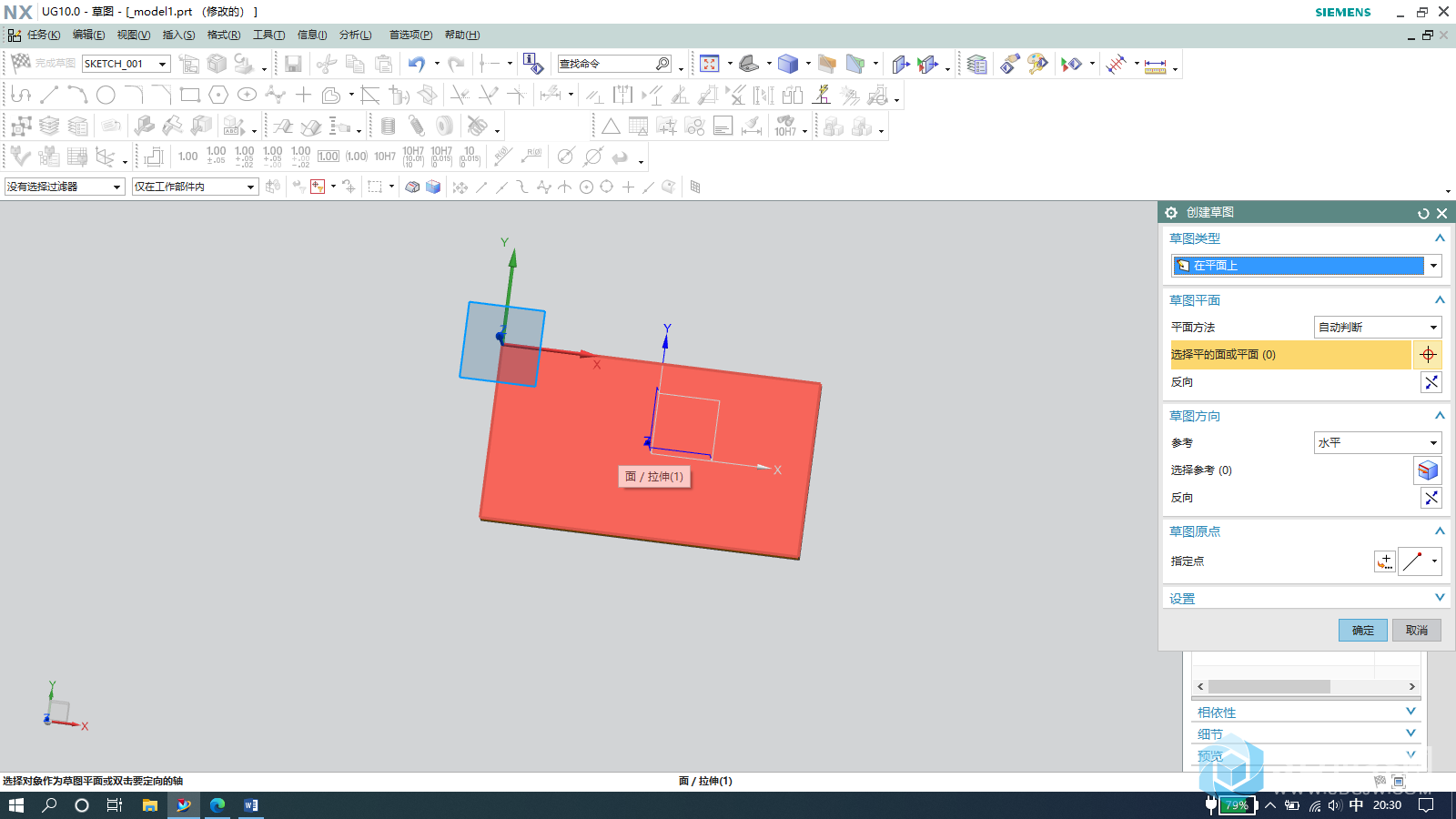1456x819 pixels.
Task: Click the Point Dialog icon beside 指定点
Action: (1384, 561)
